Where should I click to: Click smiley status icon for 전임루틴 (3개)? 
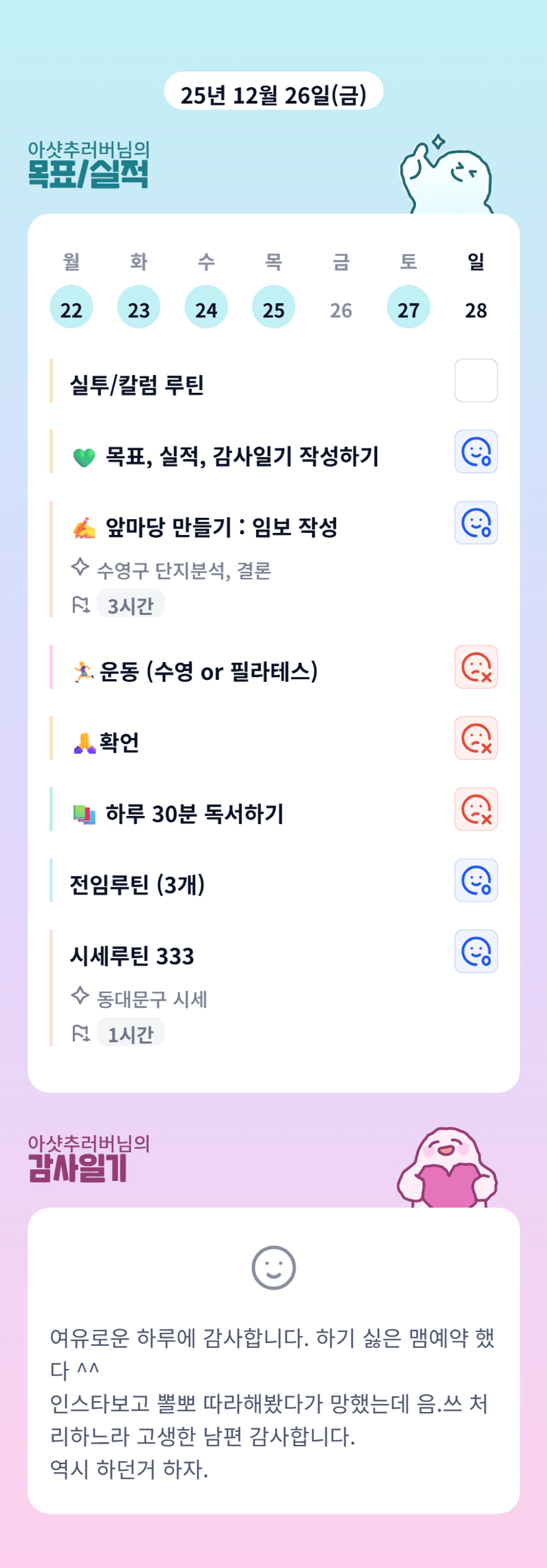click(476, 880)
